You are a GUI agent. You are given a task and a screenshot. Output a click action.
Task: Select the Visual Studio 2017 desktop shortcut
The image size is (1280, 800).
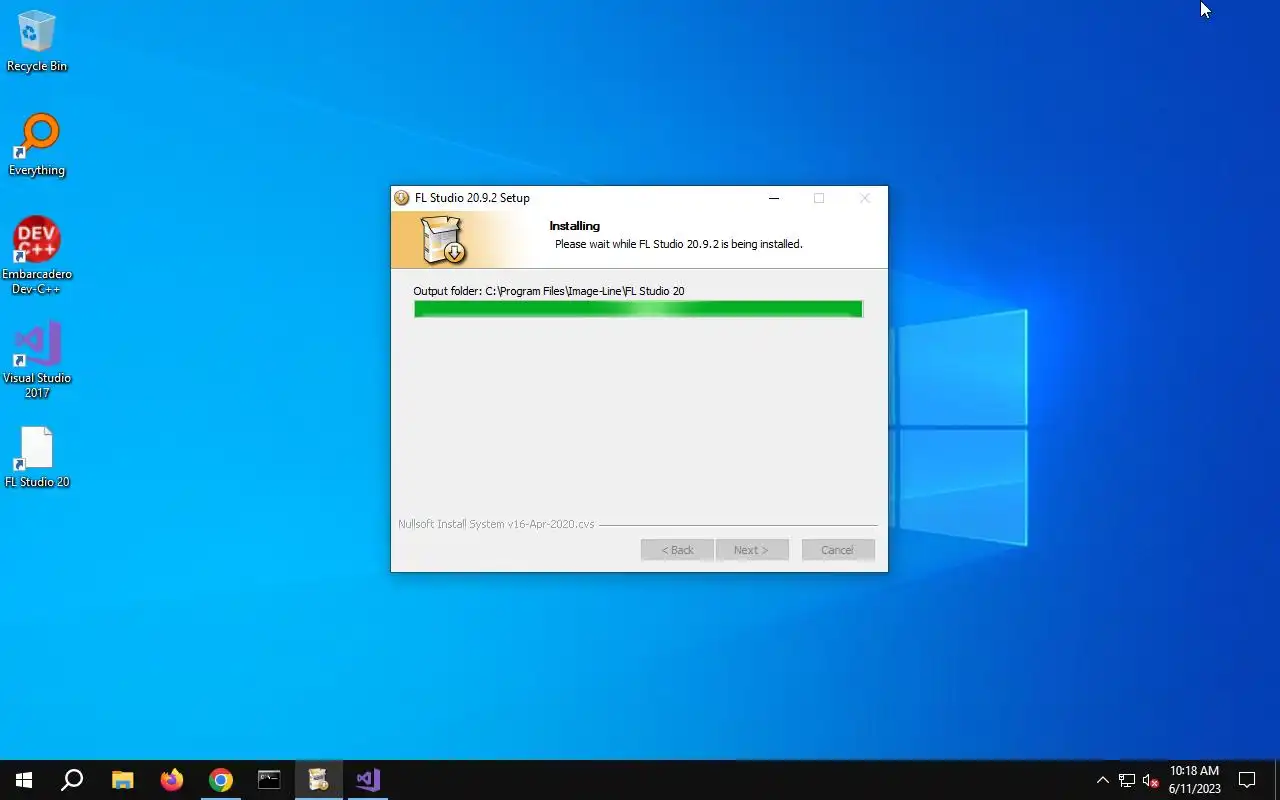(37, 360)
